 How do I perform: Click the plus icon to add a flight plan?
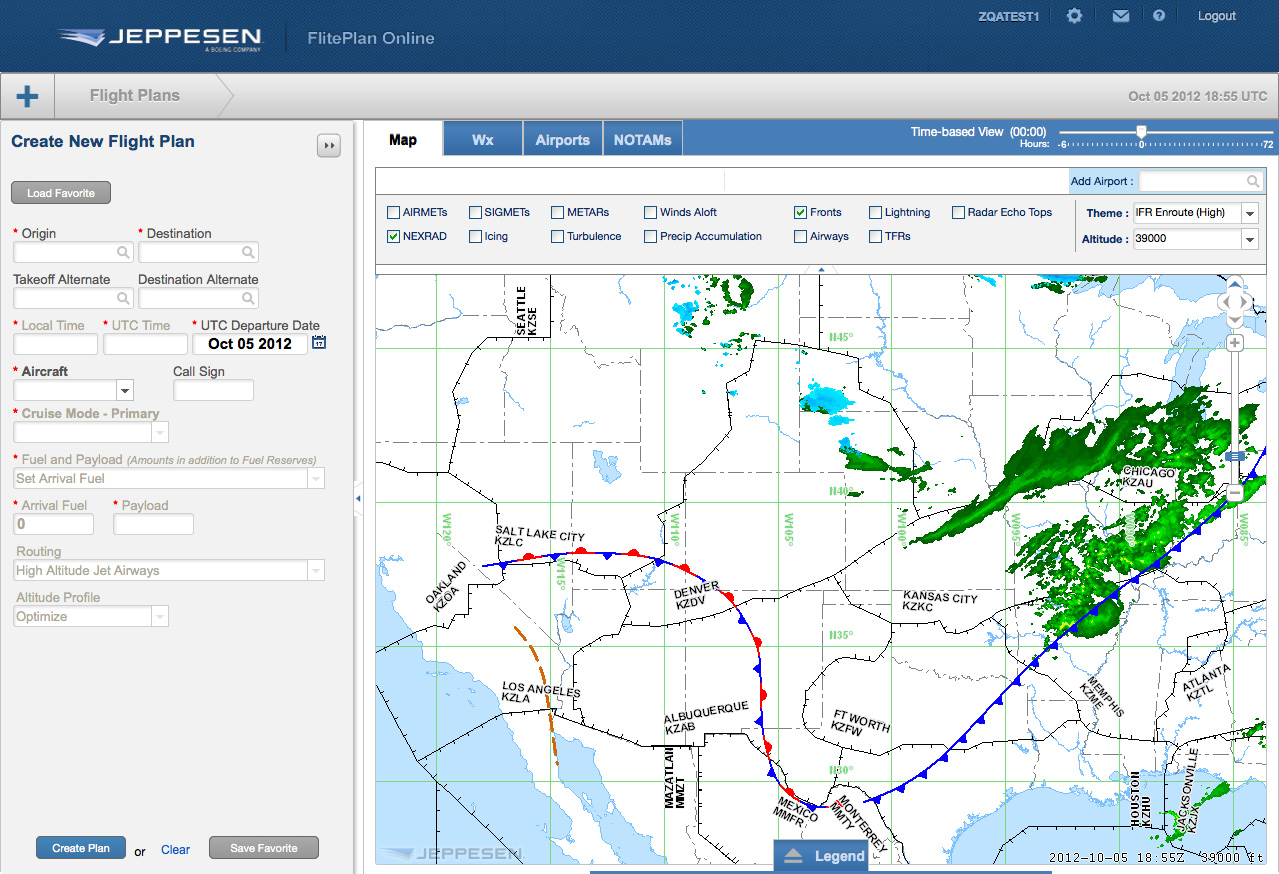(26, 95)
